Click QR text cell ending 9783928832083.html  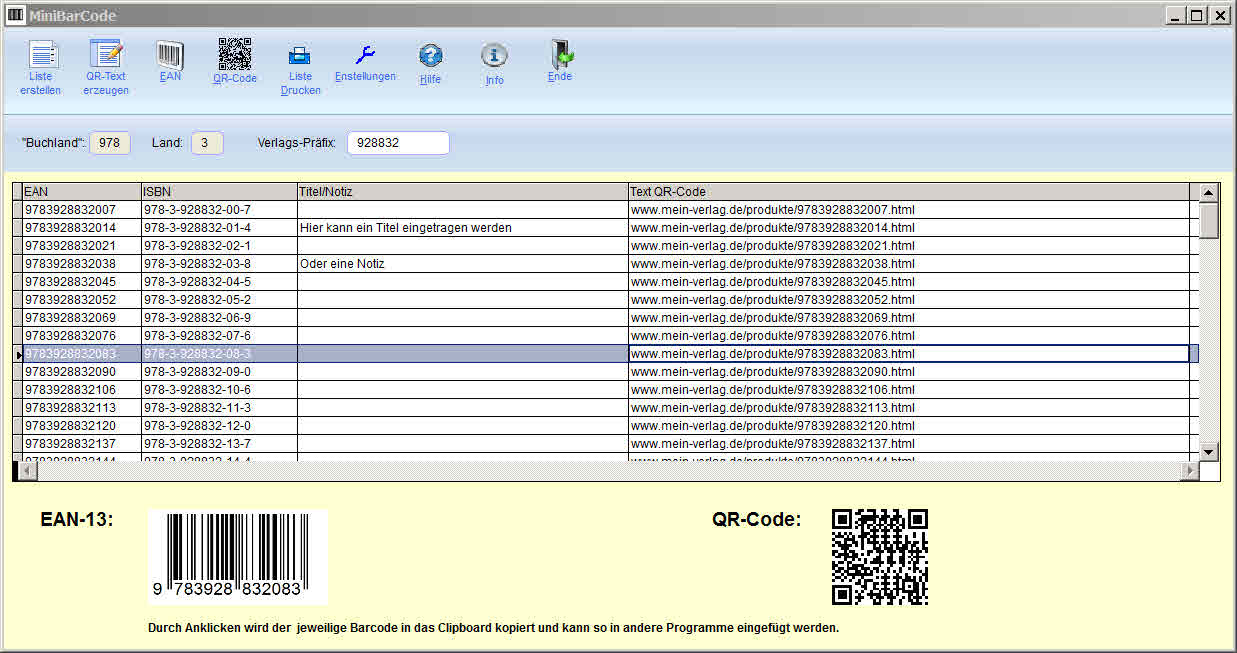909,354
